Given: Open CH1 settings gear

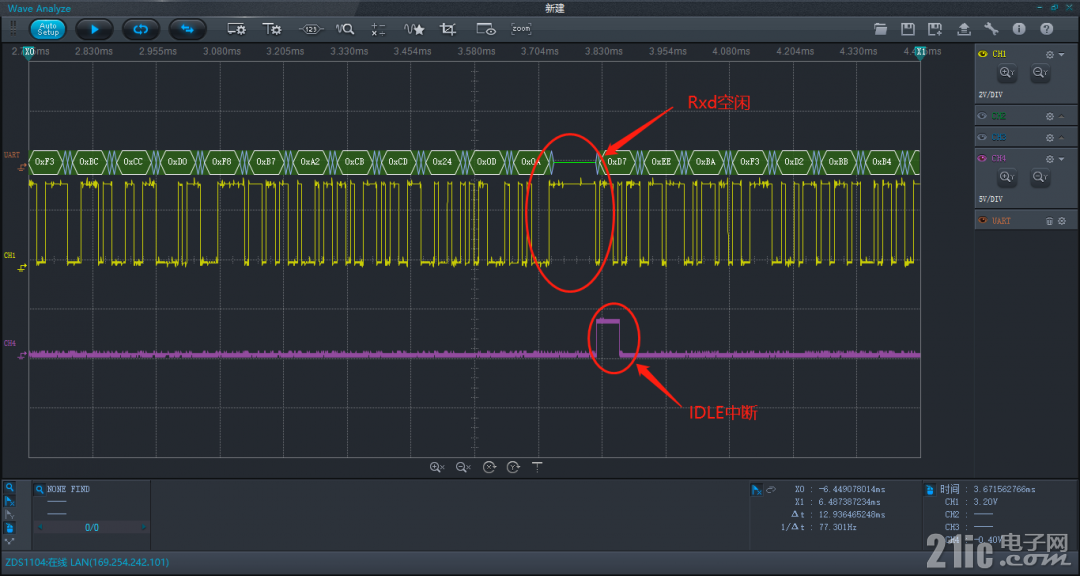Looking at the screenshot, I should tap(1050, 54).
